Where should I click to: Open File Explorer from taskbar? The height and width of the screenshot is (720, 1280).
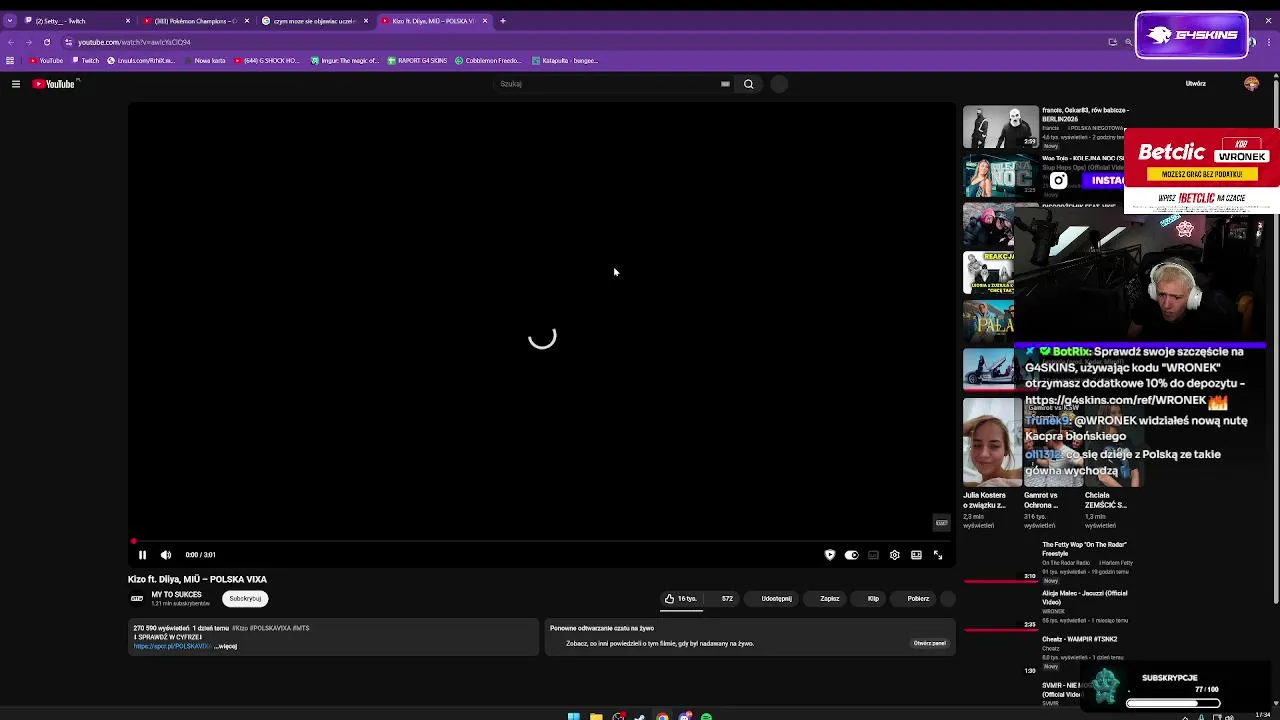coord(595,716)
